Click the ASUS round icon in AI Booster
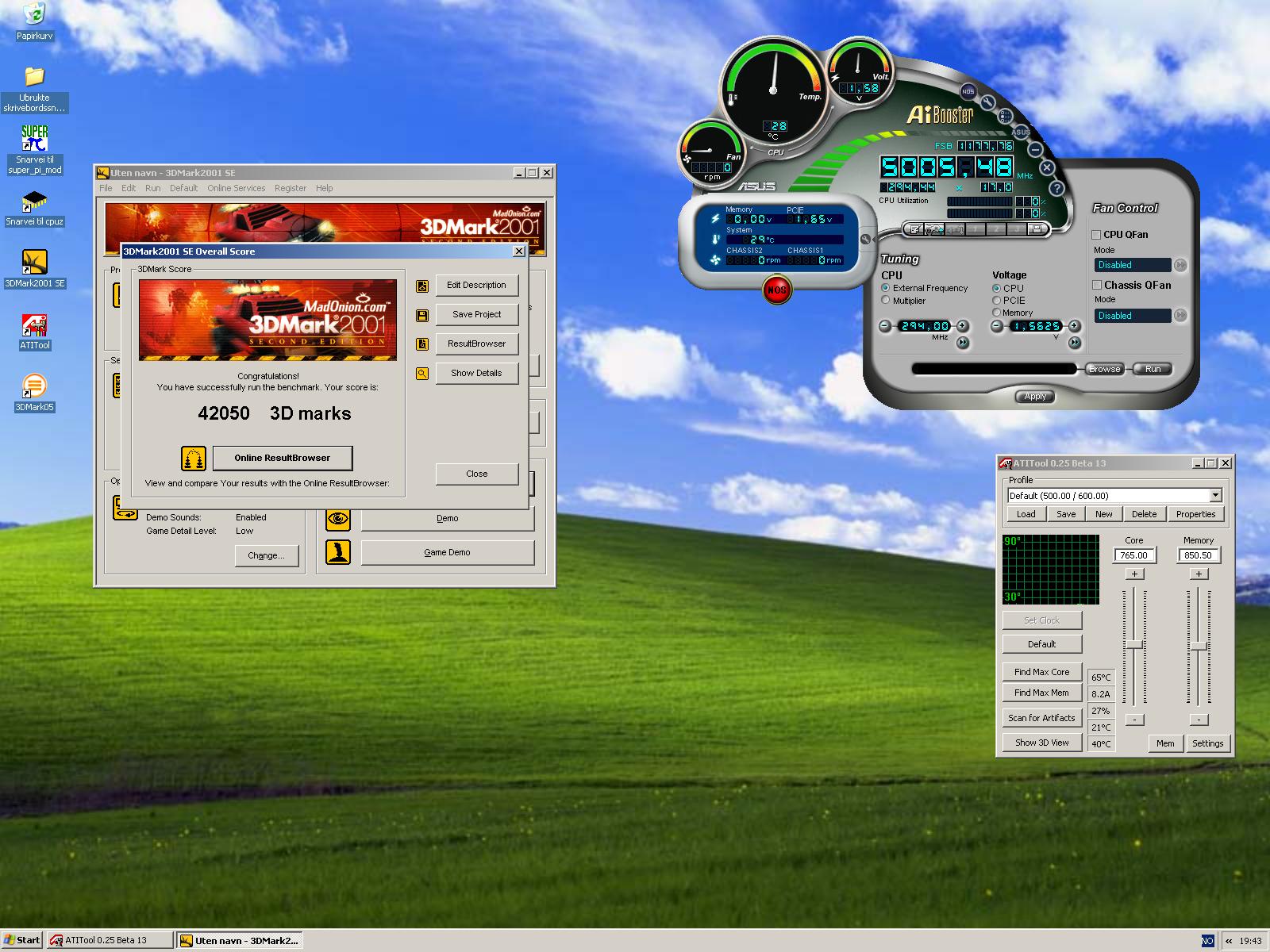The width and height of the screenshot is (1270, 952). [1021, 132]
